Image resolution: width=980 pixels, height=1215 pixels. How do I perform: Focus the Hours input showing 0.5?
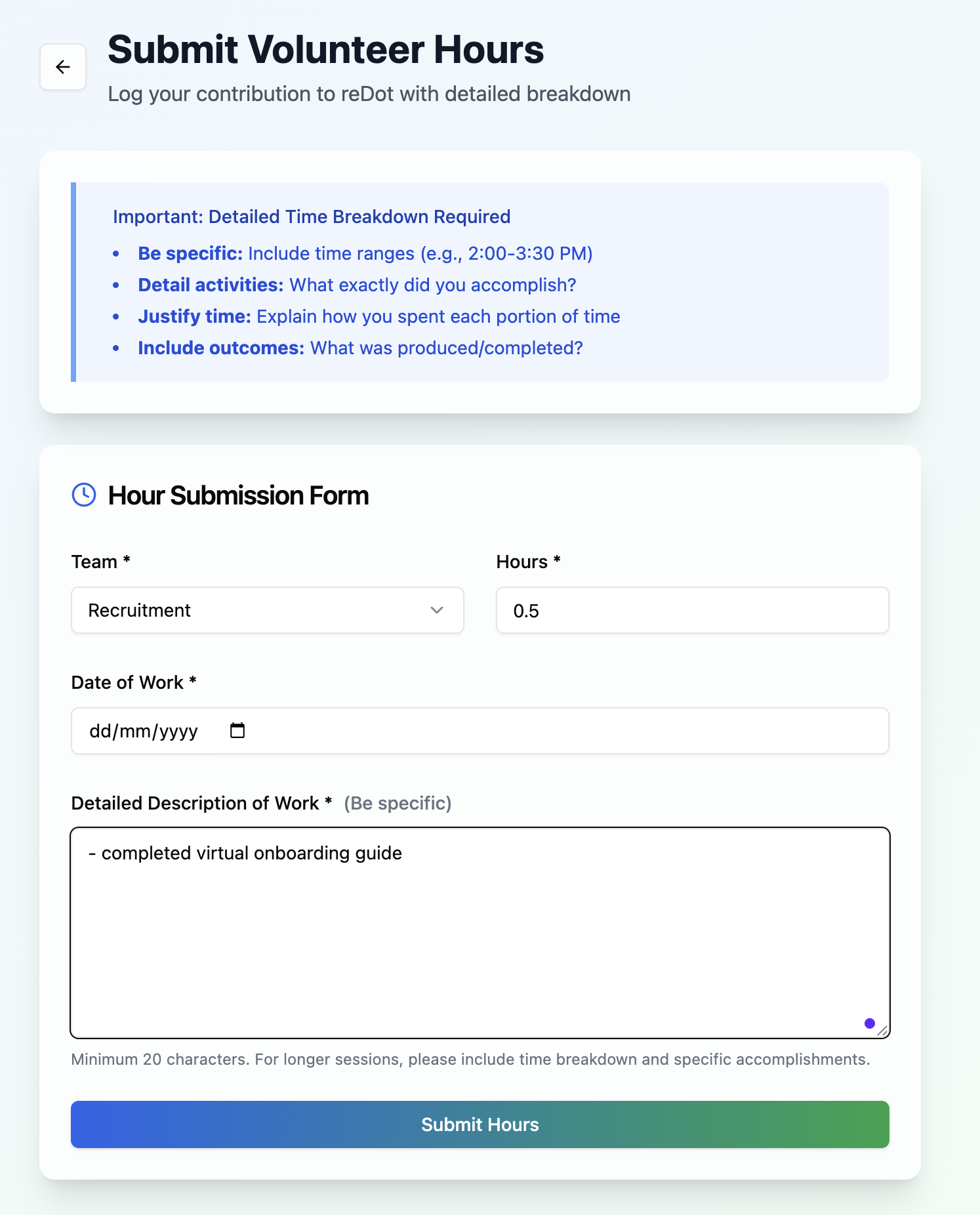click(692, 610)
